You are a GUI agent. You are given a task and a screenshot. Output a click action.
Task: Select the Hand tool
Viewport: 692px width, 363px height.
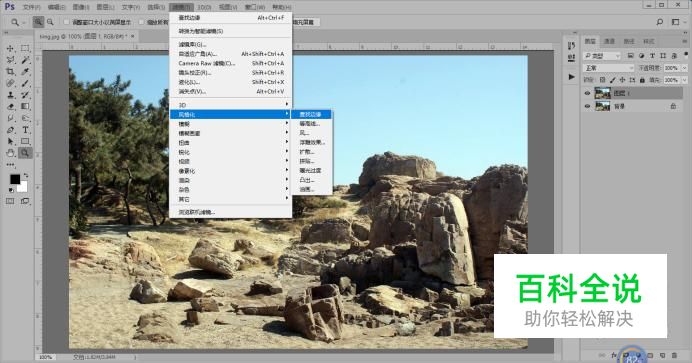pos(10,153)
